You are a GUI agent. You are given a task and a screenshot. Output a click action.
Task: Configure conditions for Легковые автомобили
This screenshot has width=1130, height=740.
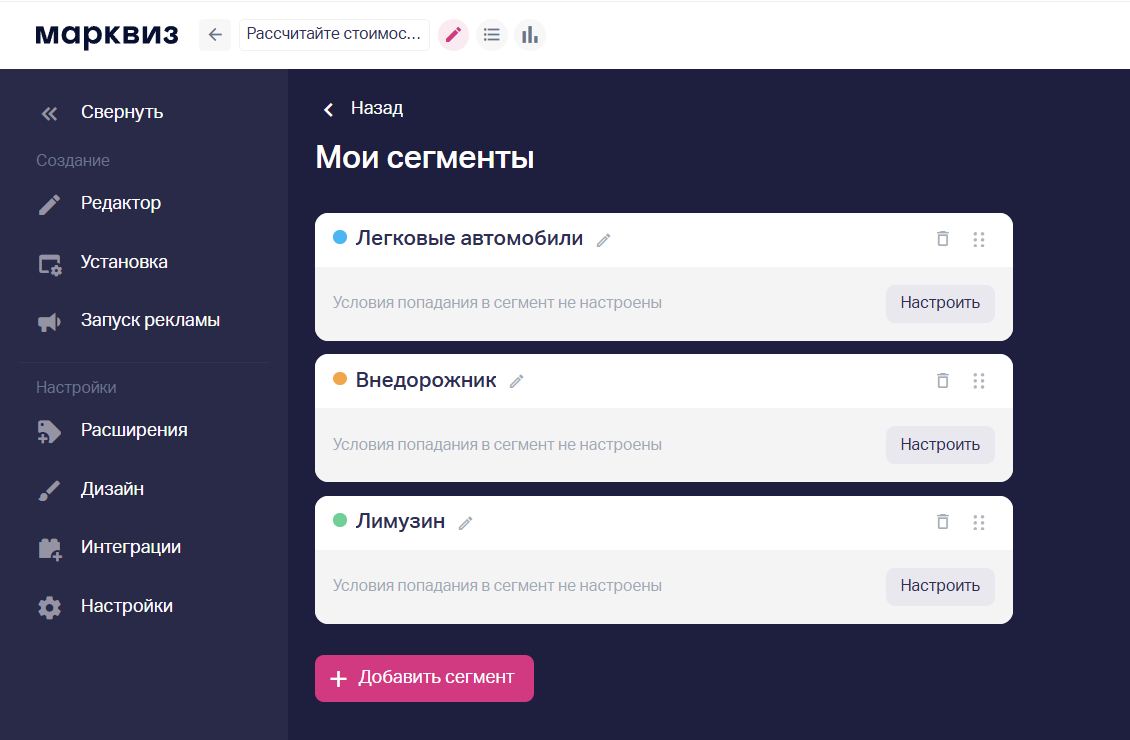pyautogui.click(x=940, y=303)
